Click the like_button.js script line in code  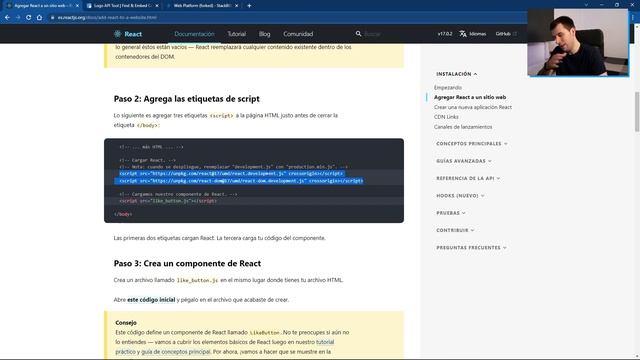coord(168,201)
